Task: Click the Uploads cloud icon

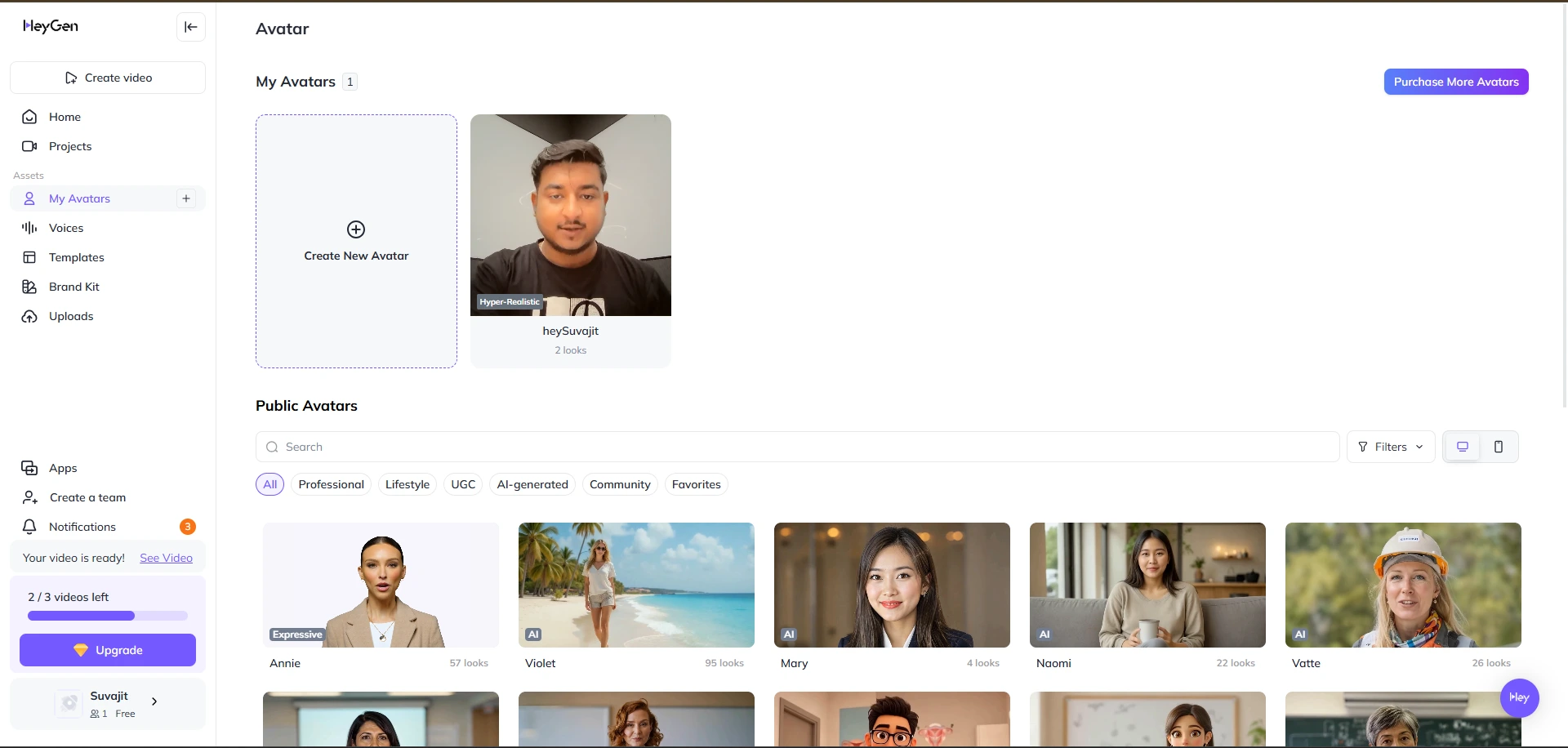Action: (29, 316)
